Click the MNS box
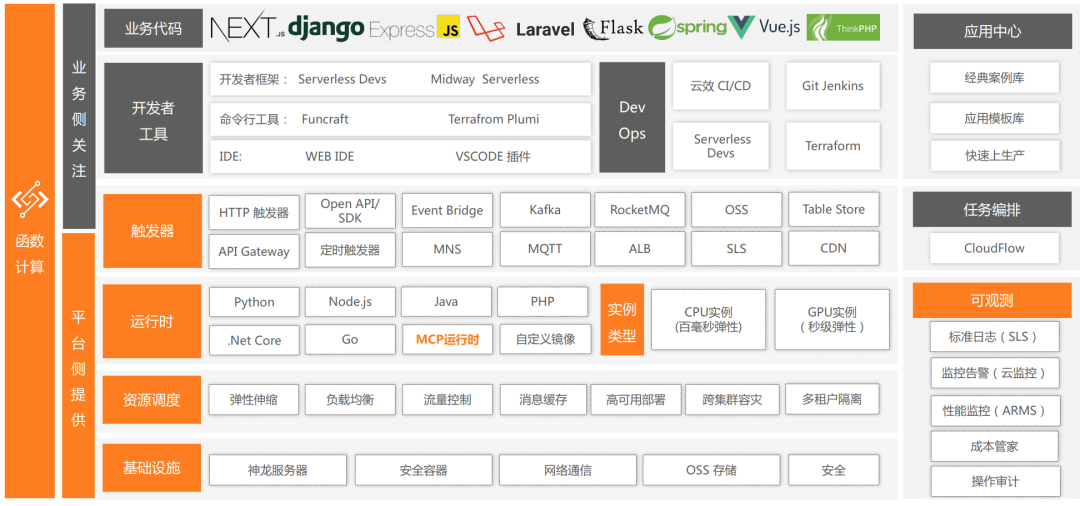 [447, 249]
